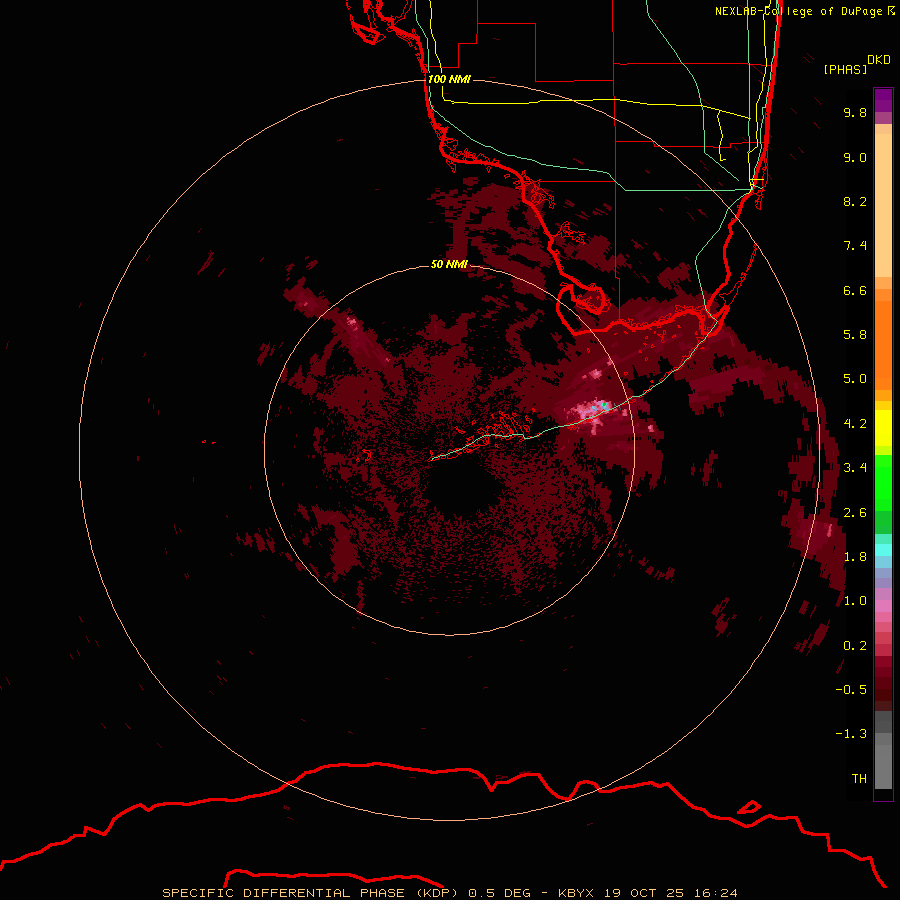
Task: Pick the bright green color bar segment
Action: pyautogui.click(x=883, y=483)
